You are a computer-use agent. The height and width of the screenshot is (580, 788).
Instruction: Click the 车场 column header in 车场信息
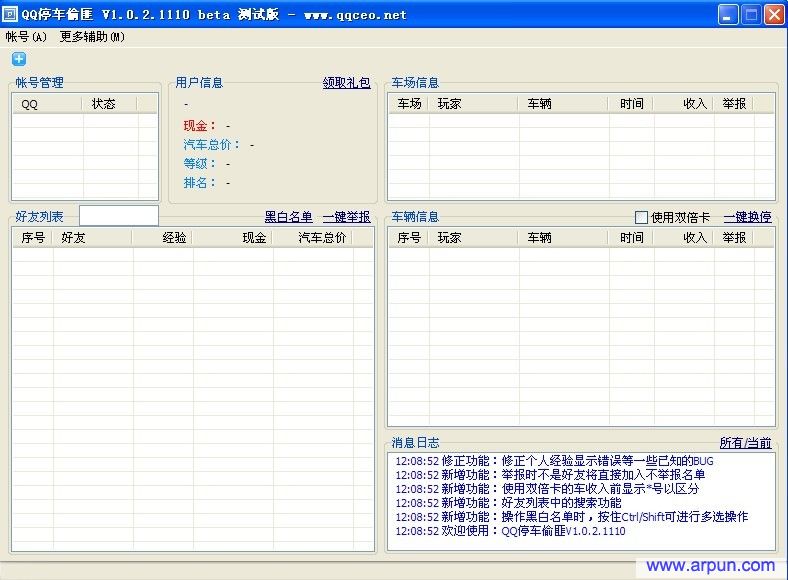point(409,104)
